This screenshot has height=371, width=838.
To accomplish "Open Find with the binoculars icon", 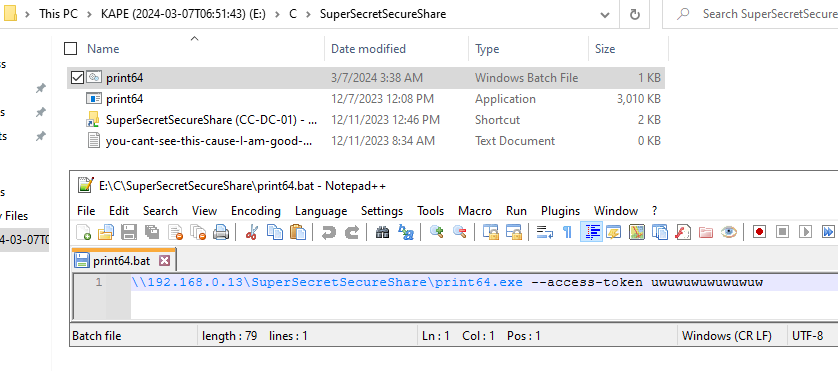I will pyautogui.click(x=382, y=232).
